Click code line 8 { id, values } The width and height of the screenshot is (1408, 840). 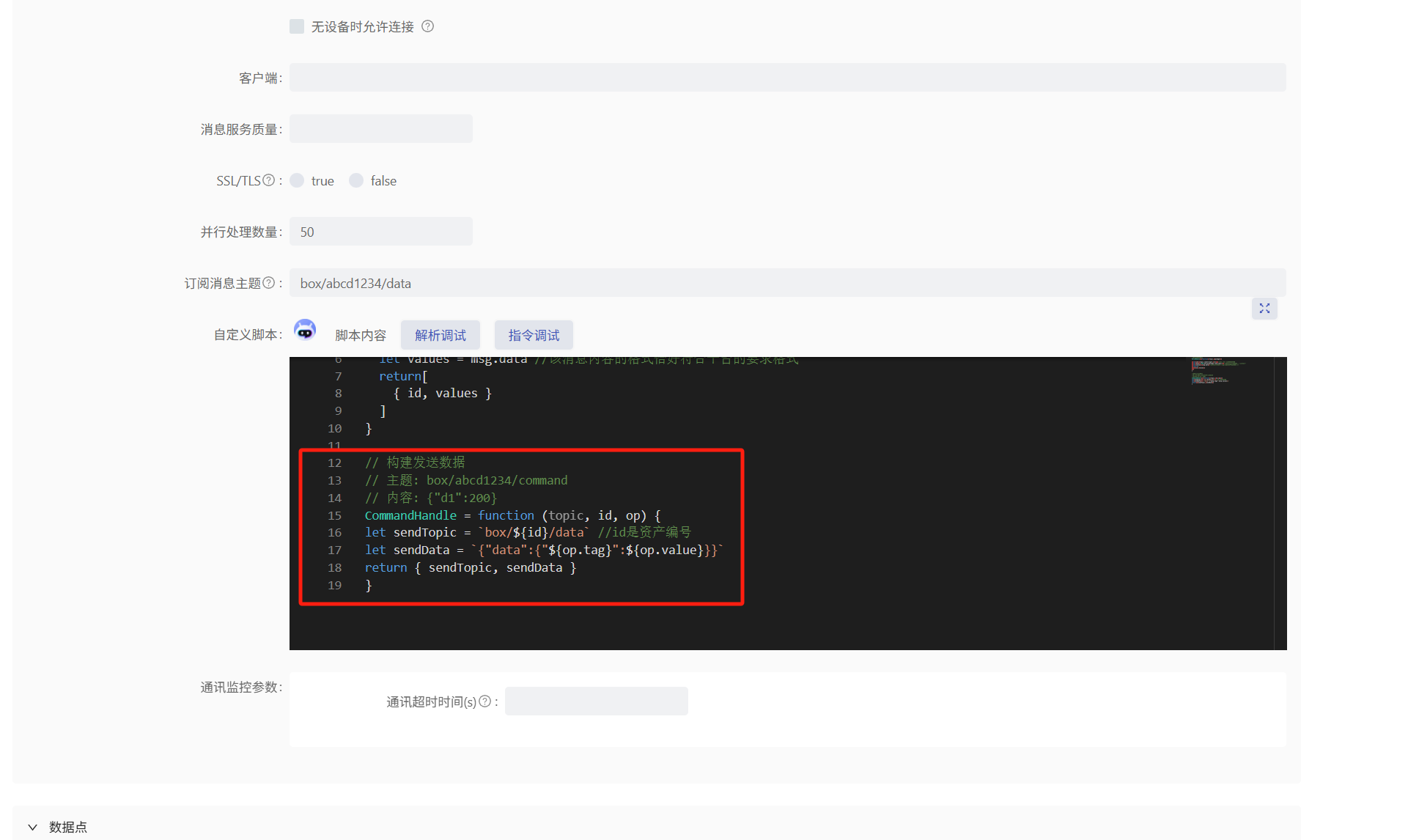tap(443, 393)
